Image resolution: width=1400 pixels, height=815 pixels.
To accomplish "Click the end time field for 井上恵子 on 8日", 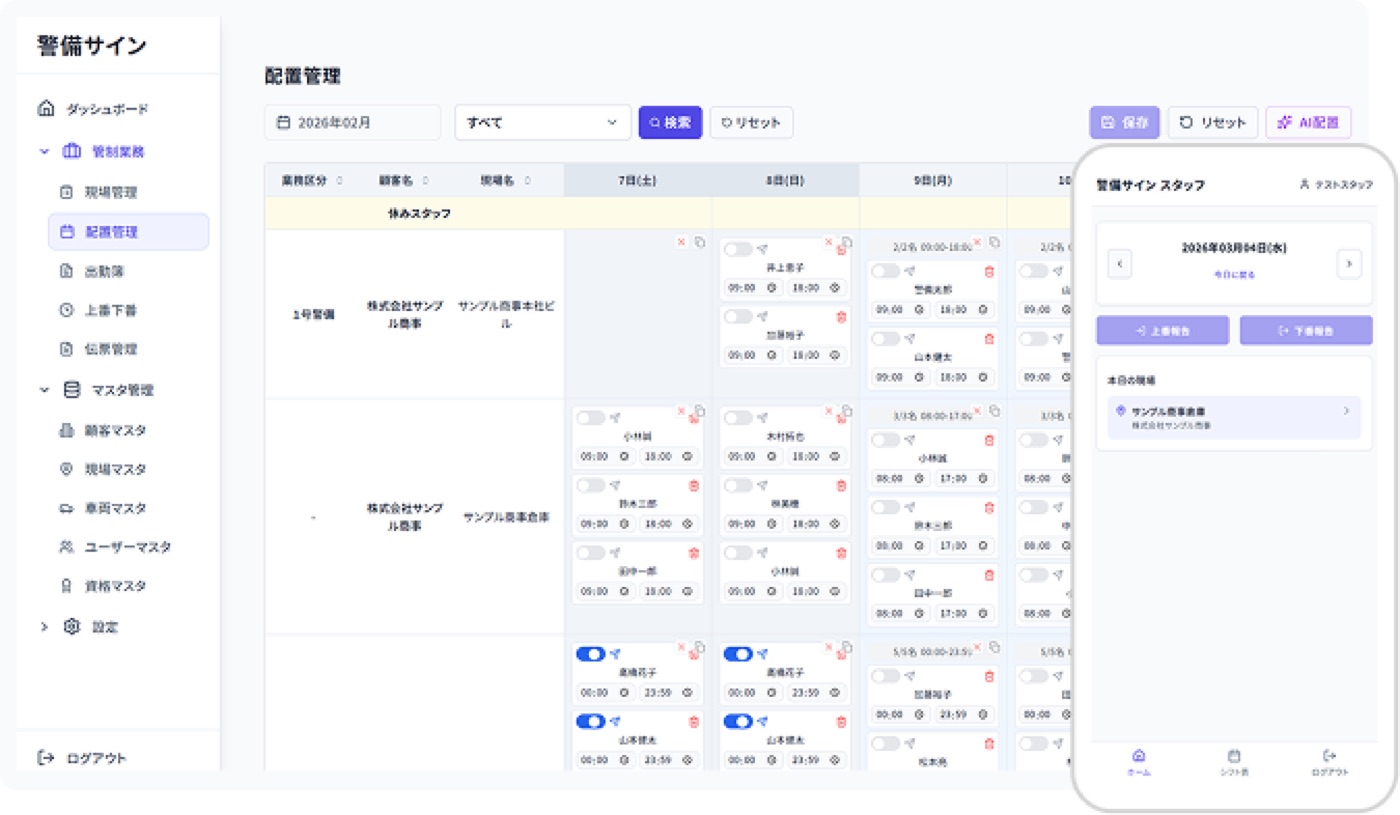I will pos(816,287).
